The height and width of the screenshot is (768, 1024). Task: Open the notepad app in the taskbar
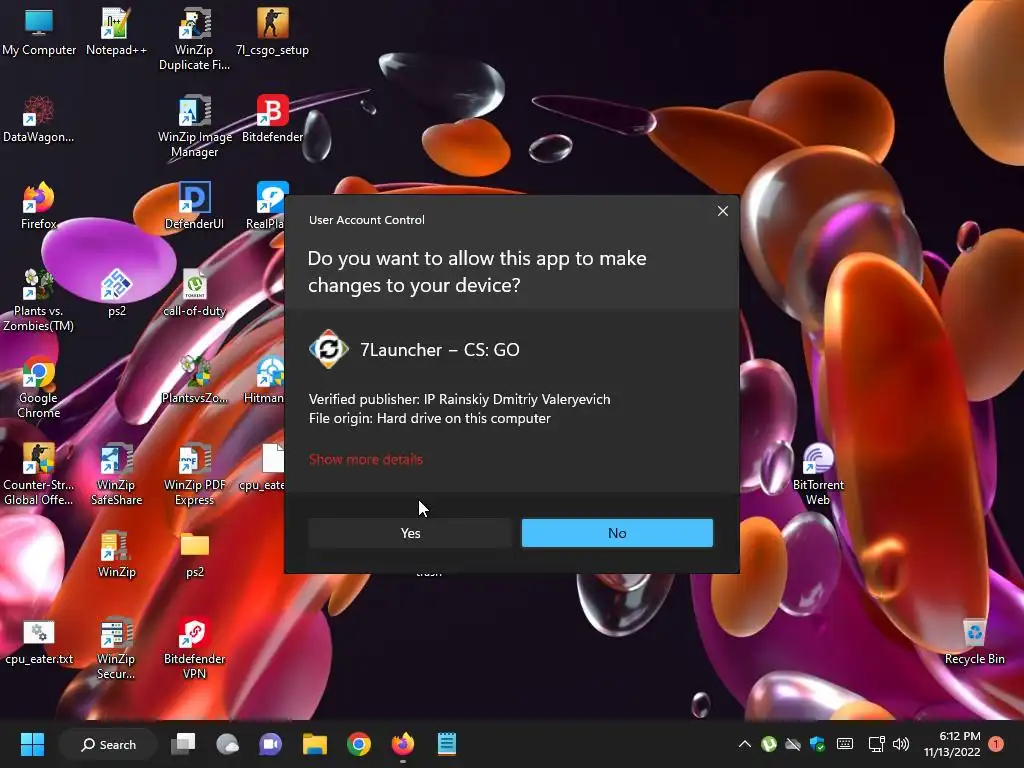click(x=447, y=744)
